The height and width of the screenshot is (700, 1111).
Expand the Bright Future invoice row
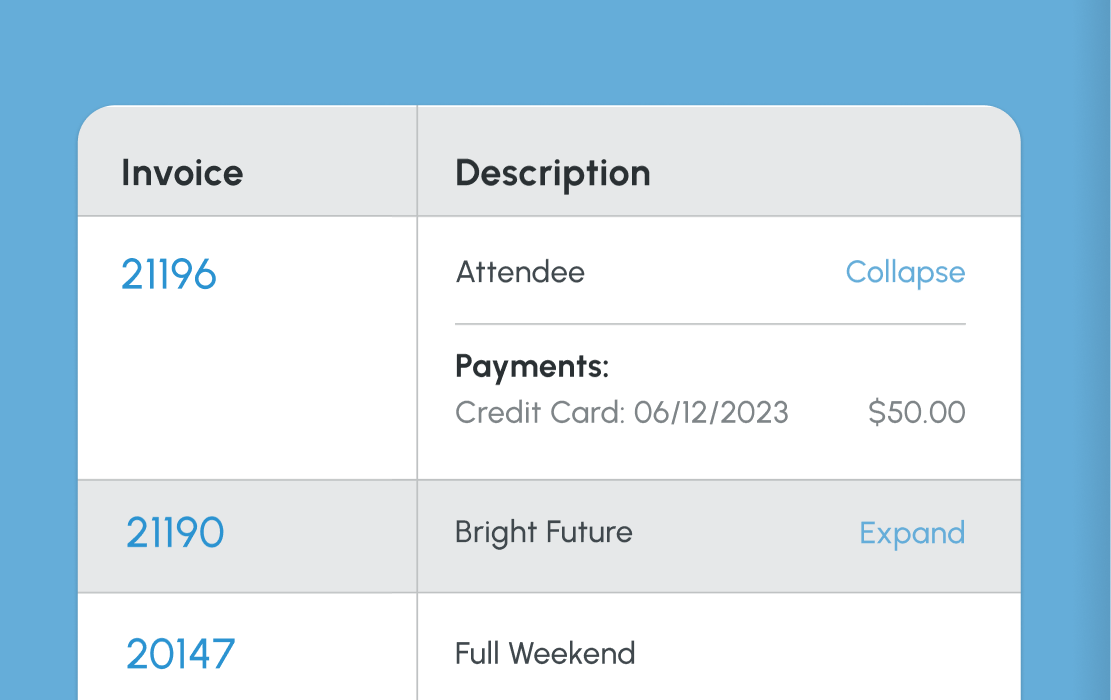coord(912,533)
